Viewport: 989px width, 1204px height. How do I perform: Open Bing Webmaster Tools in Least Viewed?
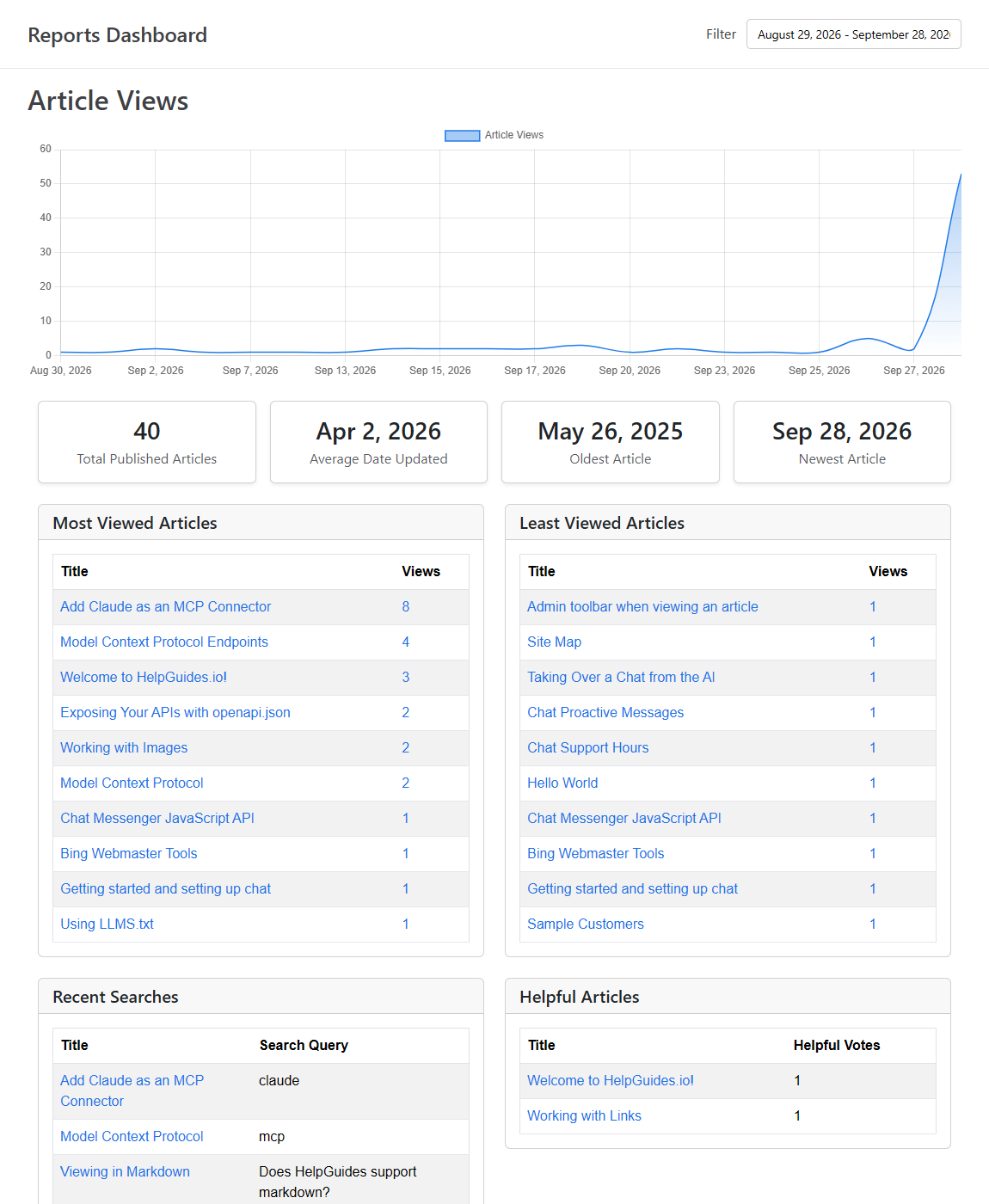tap(595, 853)
